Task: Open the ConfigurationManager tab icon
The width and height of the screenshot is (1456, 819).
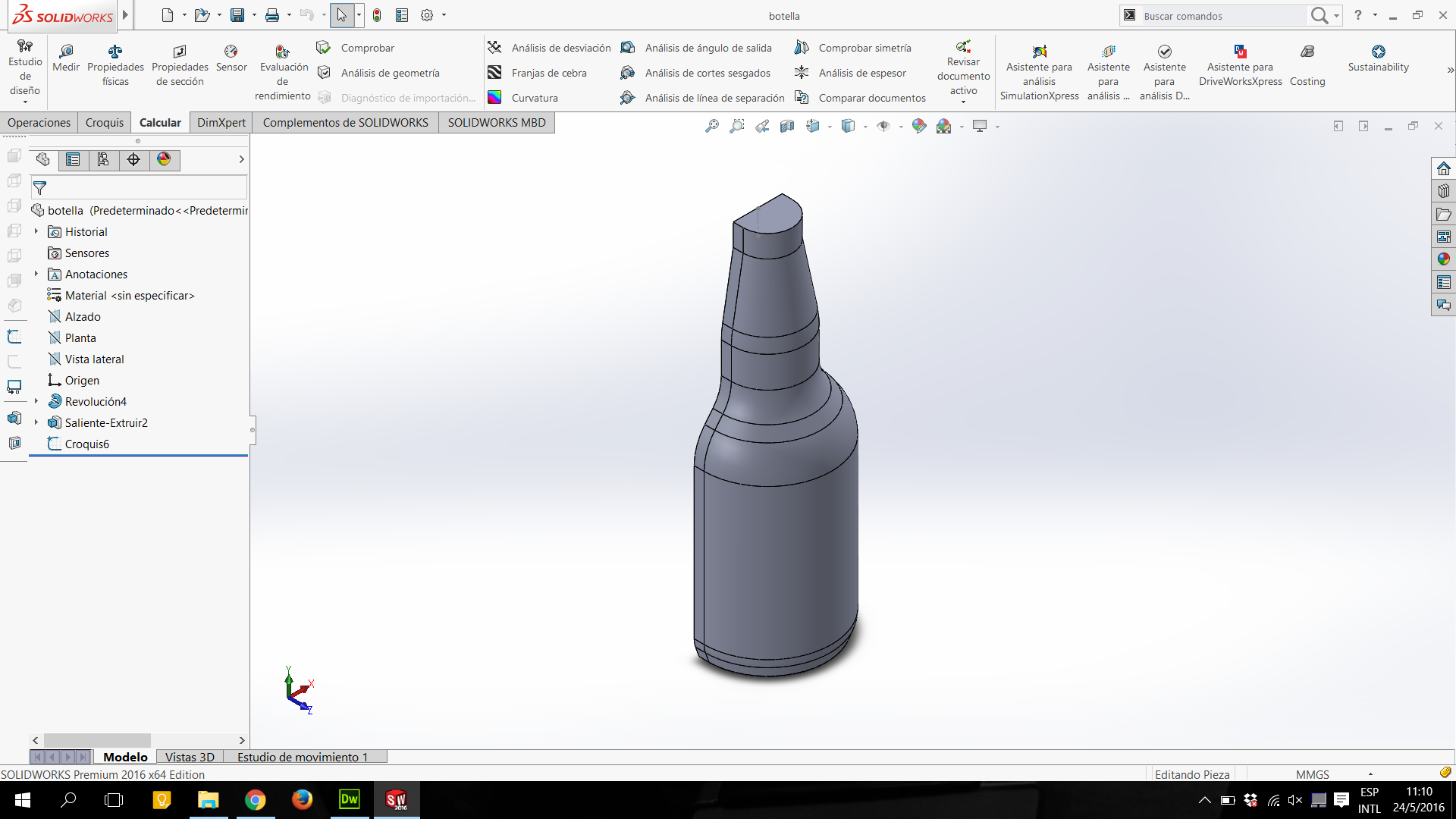Action: (x=103, y=159)
